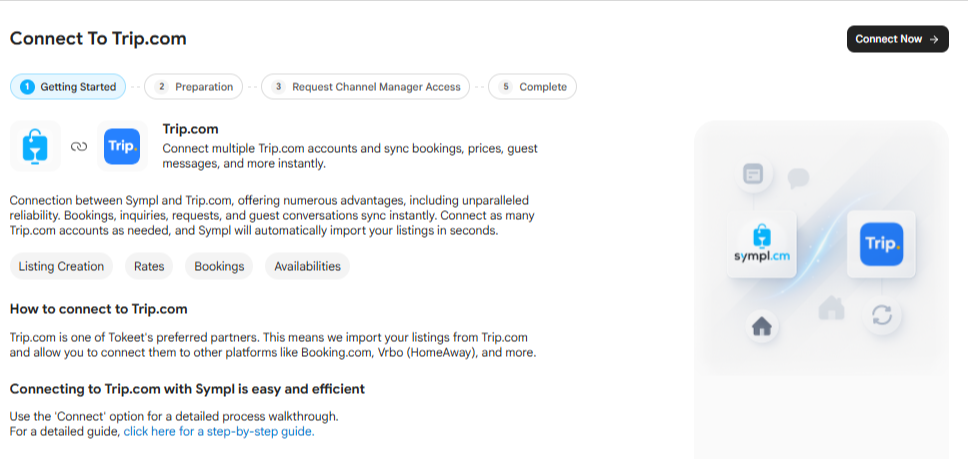Click the dark home icon in illustration
Viewport: 968px width, 459px height.
762,326
